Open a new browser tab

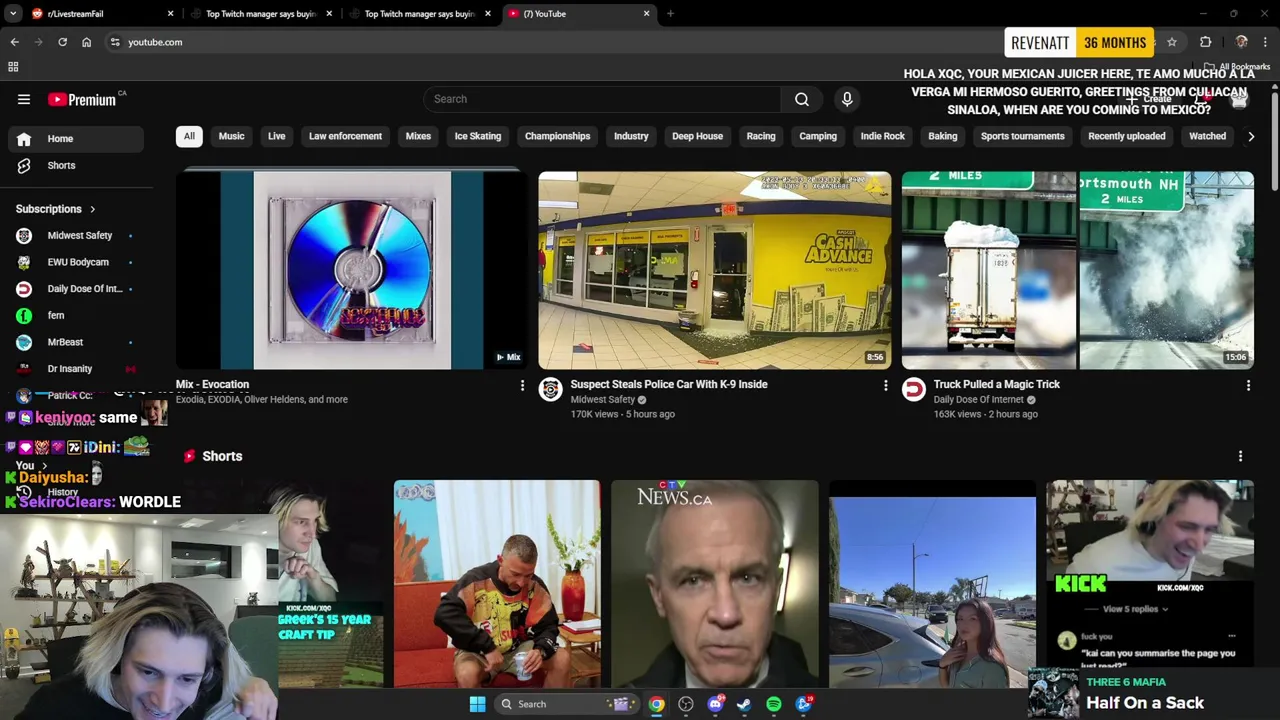click(x=670, y=14)
